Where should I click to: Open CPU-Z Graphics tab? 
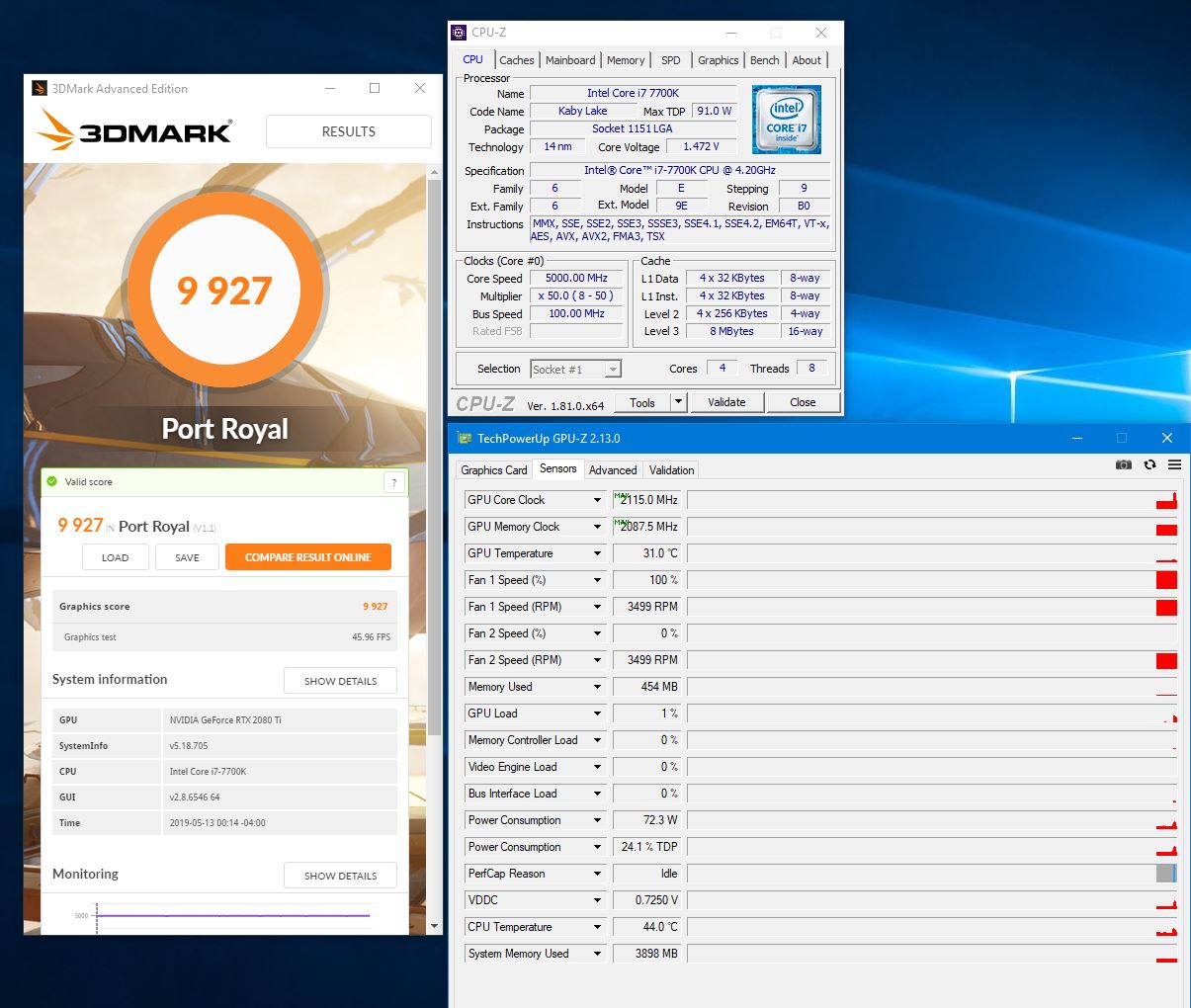point(719,60)
